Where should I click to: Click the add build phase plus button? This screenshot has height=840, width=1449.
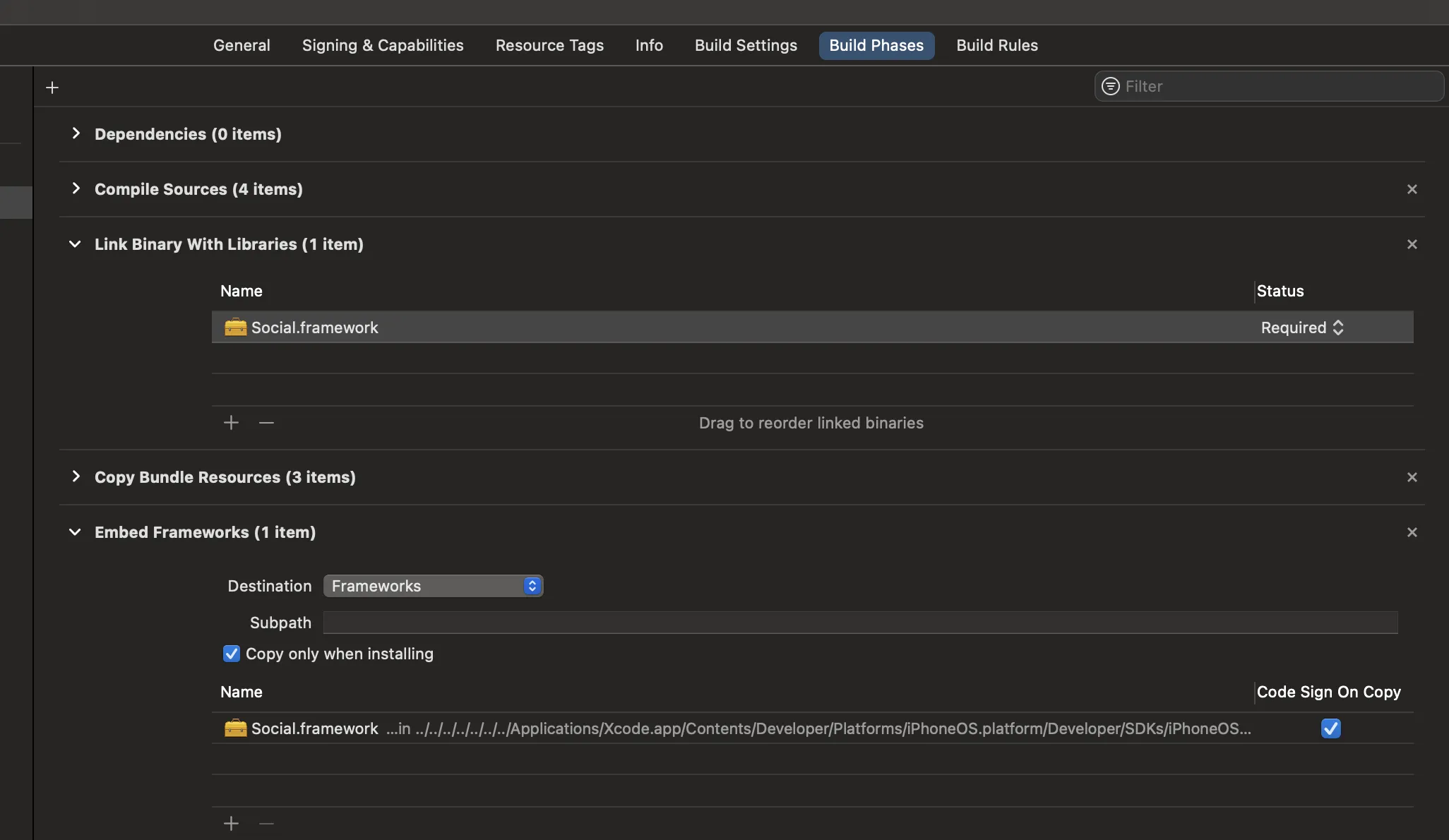pyautogui.click(x=52, y=88)
